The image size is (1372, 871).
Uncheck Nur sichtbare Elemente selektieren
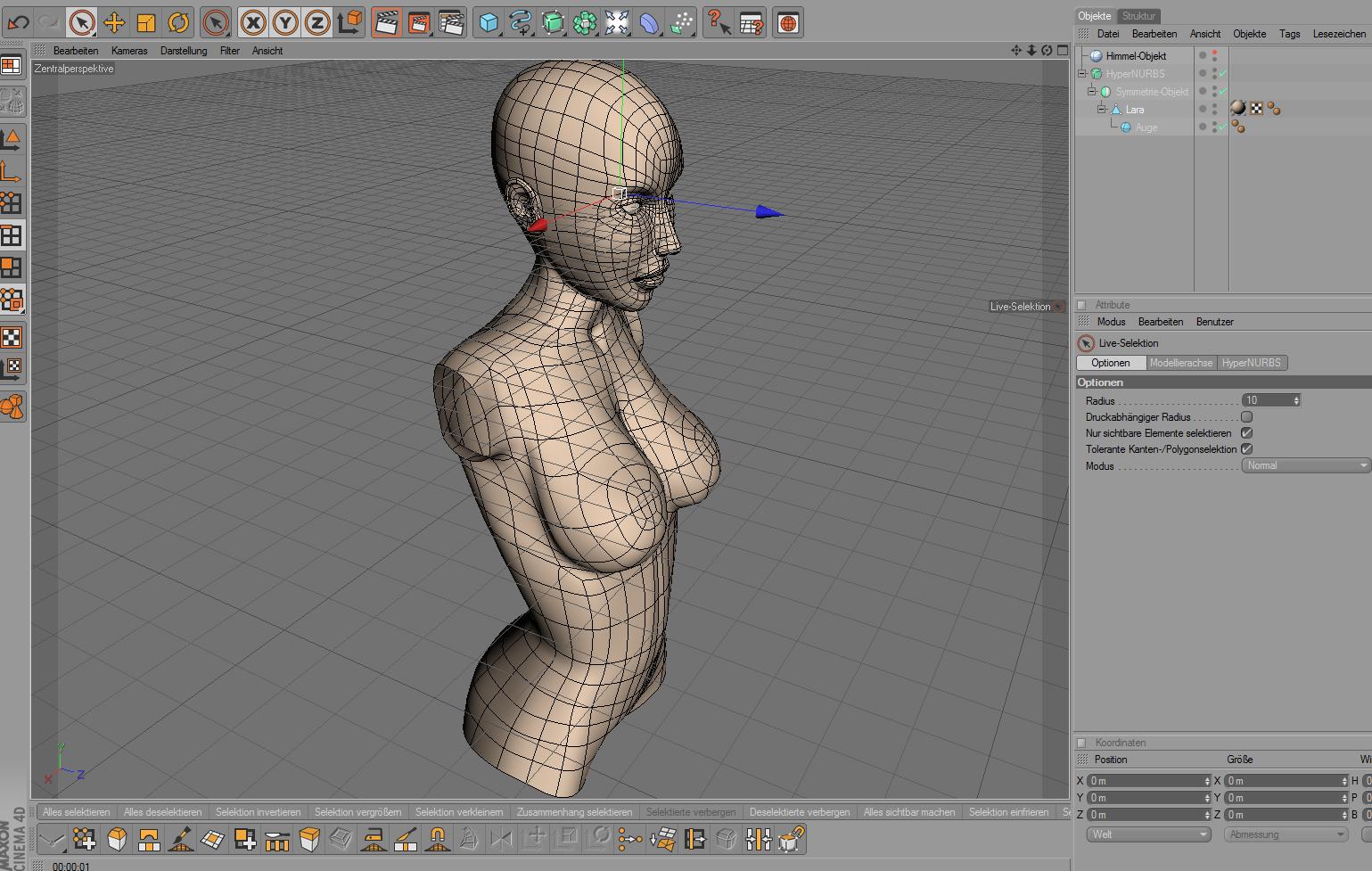[x=1246, y=433]
